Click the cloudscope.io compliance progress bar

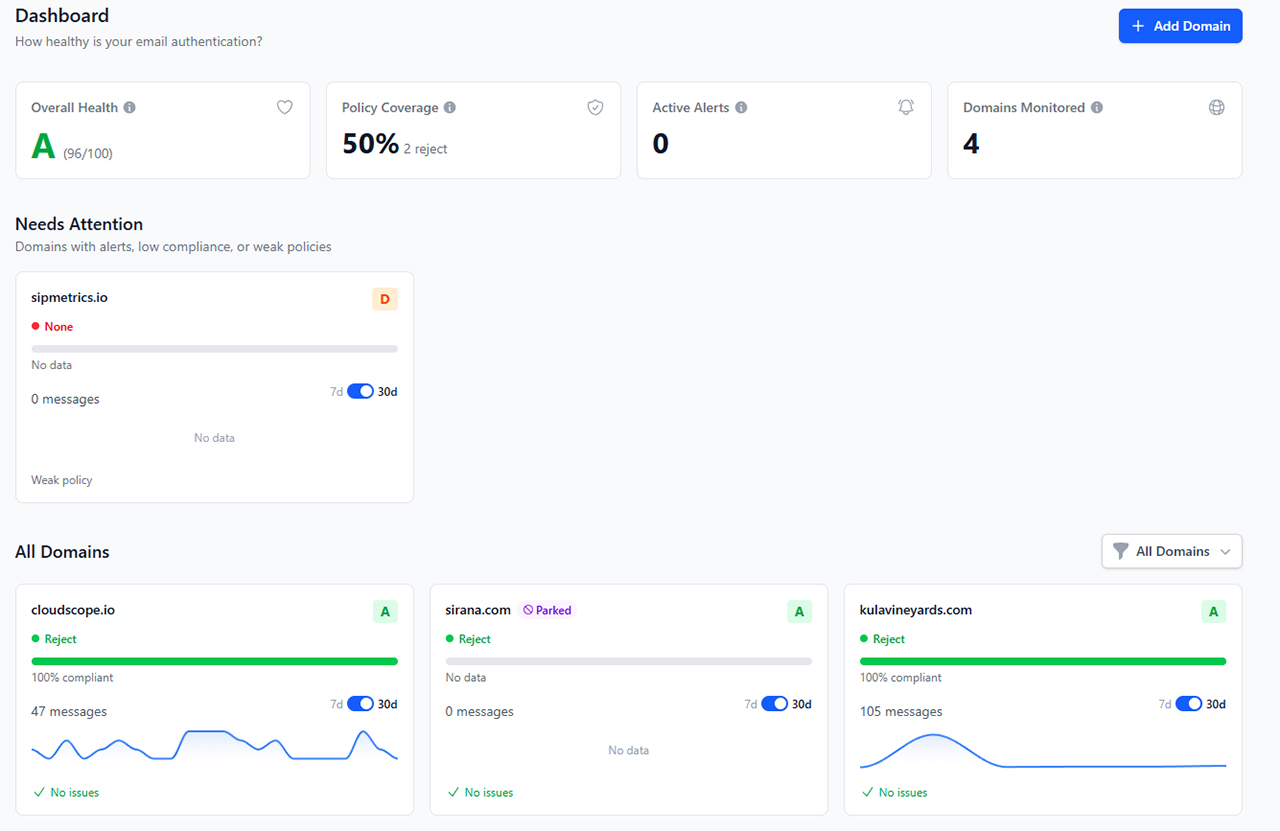tap(214, 661)
